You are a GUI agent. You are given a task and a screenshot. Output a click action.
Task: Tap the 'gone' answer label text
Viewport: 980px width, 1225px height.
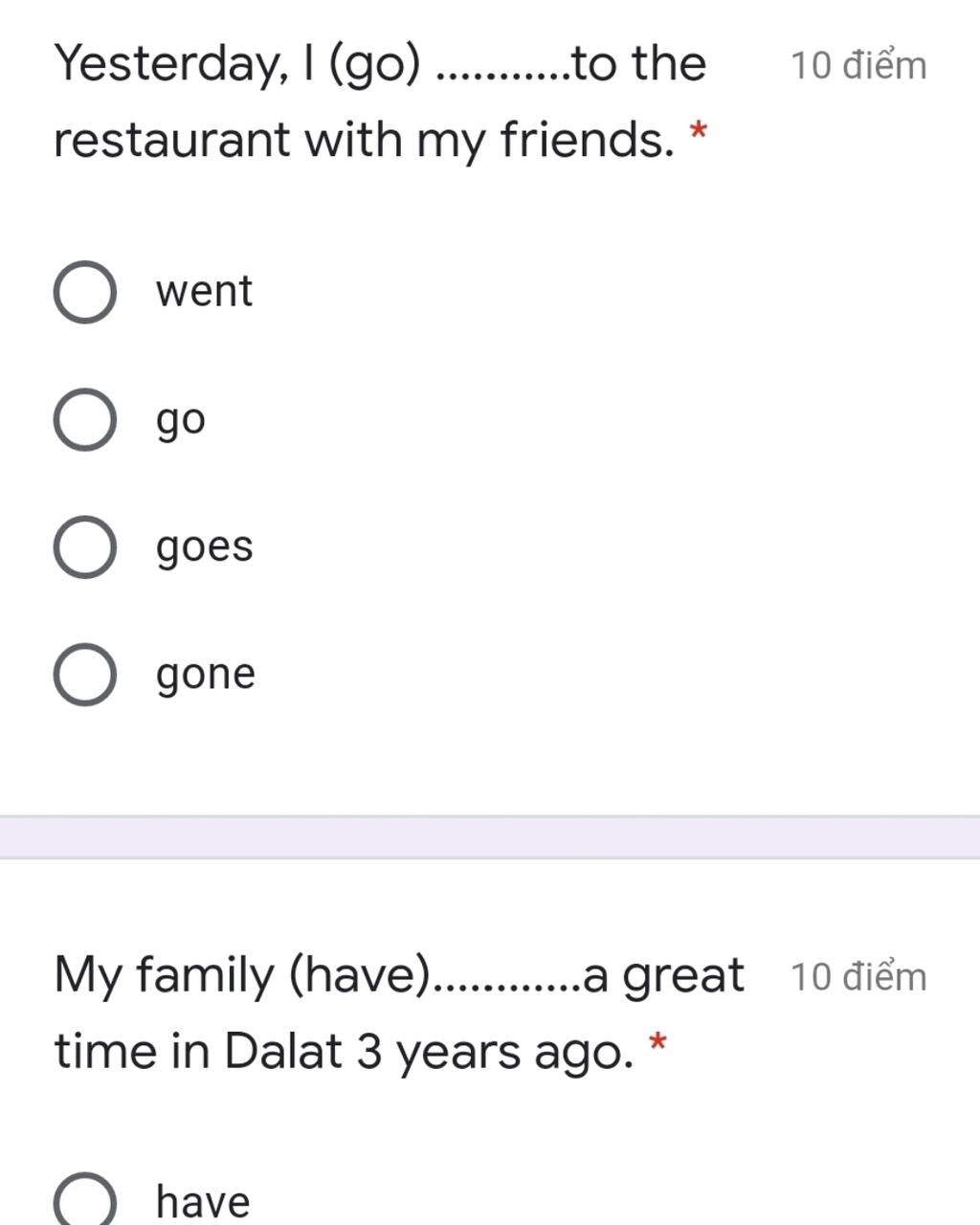pyautogui.click(x=206, y=675)
